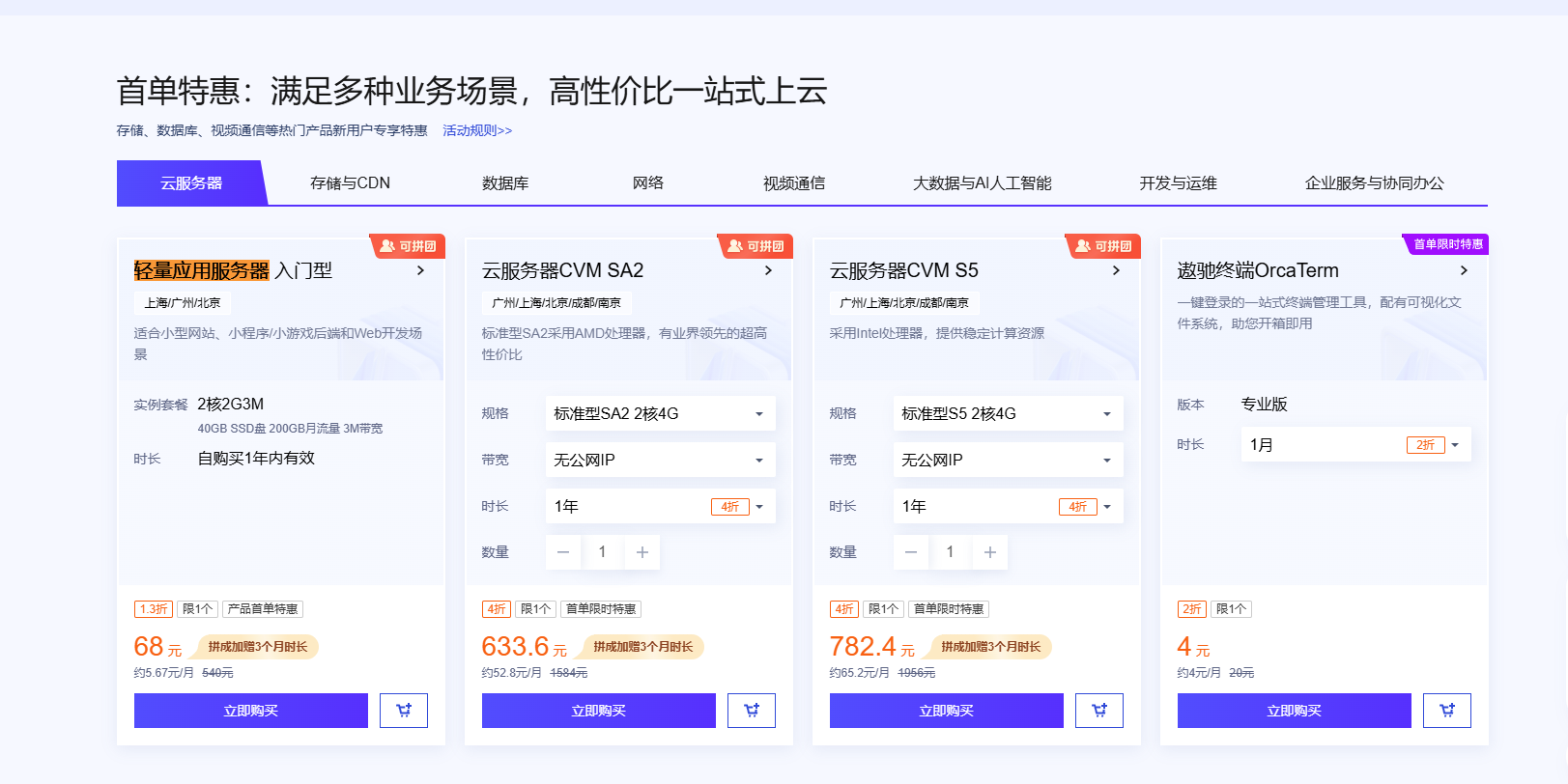Add 轻量应用服务器 入门型 to cart
The height and width of the screenshot is (784, 1568).
coord(404,711)
